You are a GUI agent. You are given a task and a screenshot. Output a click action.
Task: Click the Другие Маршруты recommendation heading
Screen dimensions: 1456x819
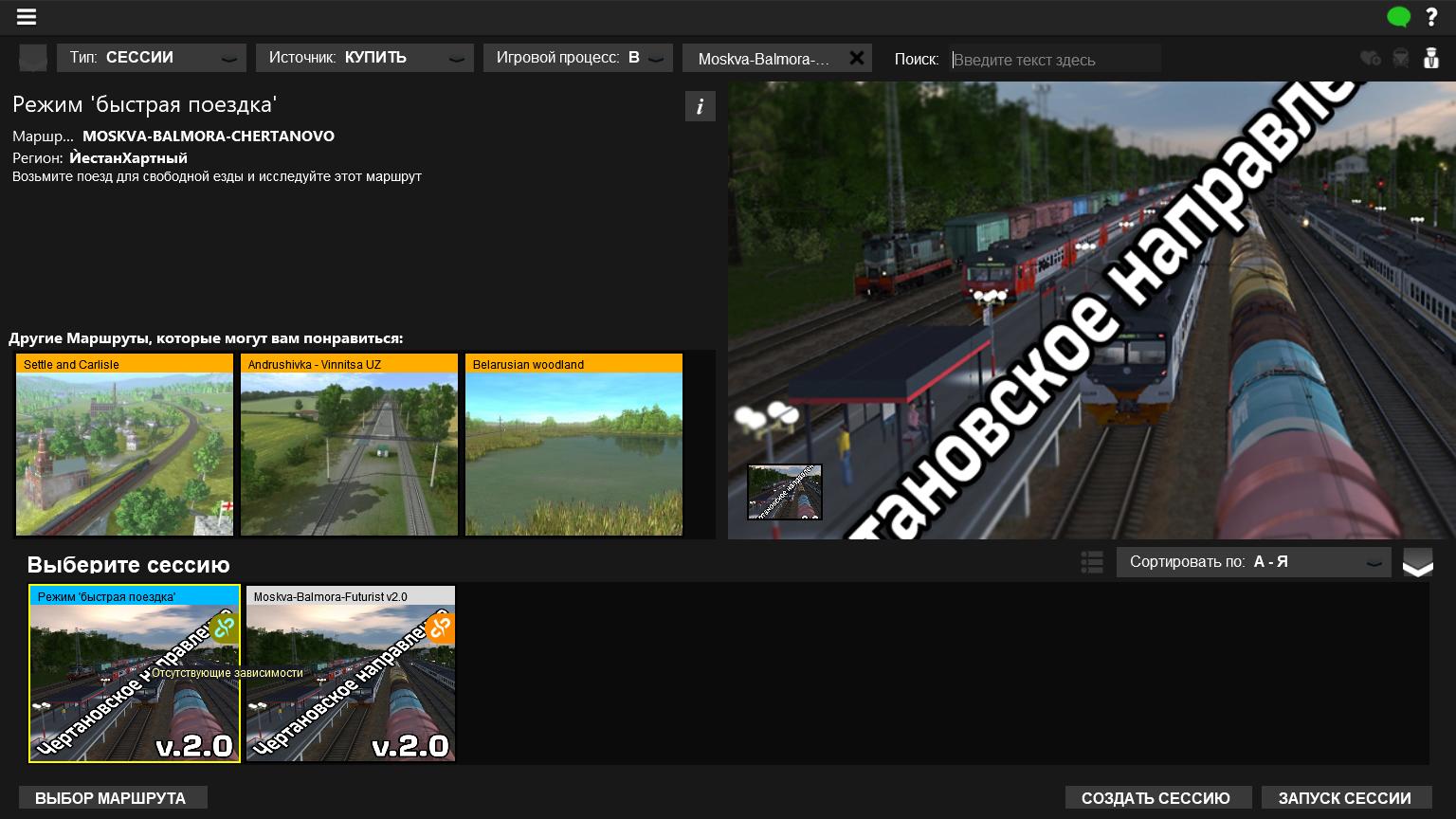pos(206,338)
